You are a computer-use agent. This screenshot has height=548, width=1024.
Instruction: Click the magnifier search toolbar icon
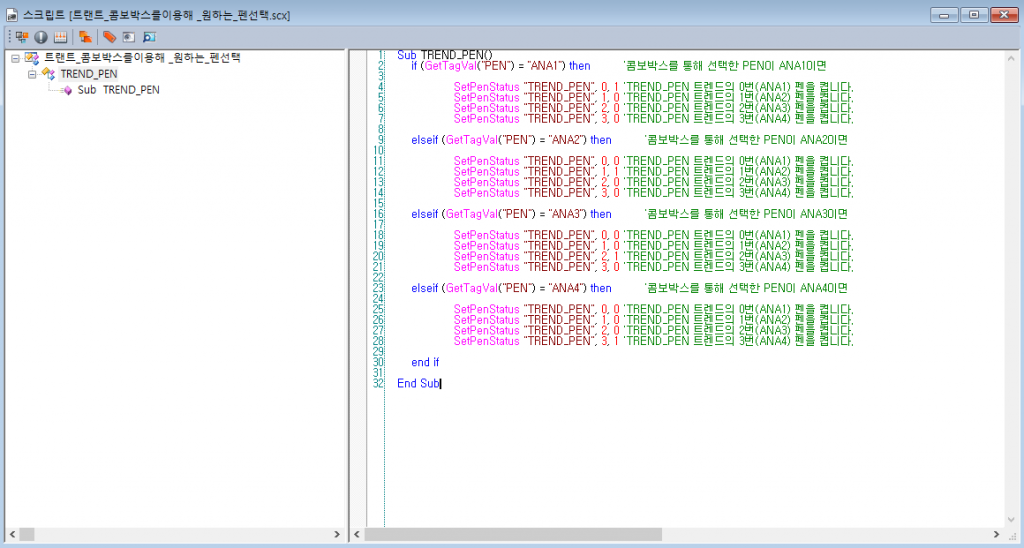(150, 37)
